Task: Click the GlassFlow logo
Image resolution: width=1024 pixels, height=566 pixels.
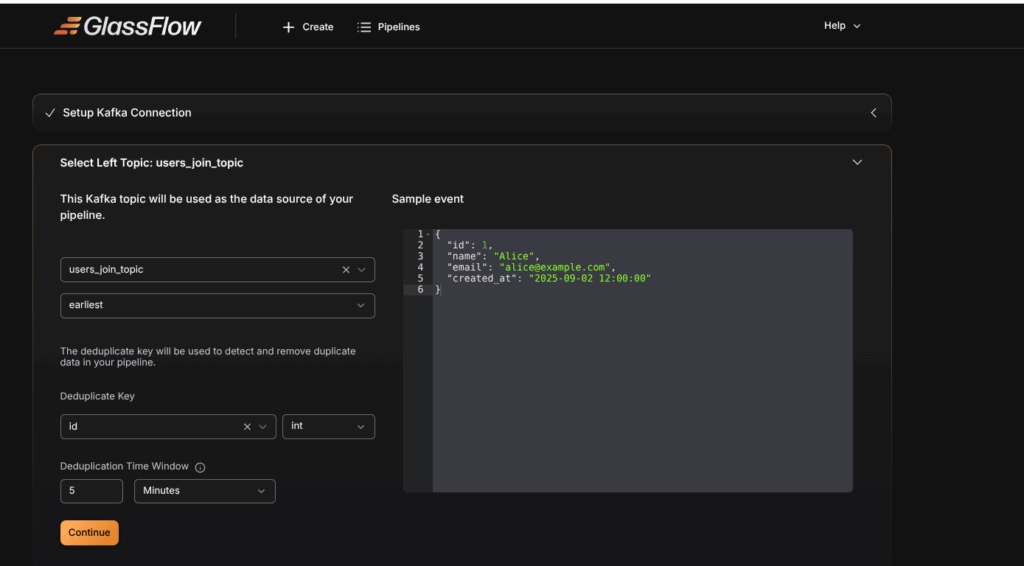Action: [128, 27]
